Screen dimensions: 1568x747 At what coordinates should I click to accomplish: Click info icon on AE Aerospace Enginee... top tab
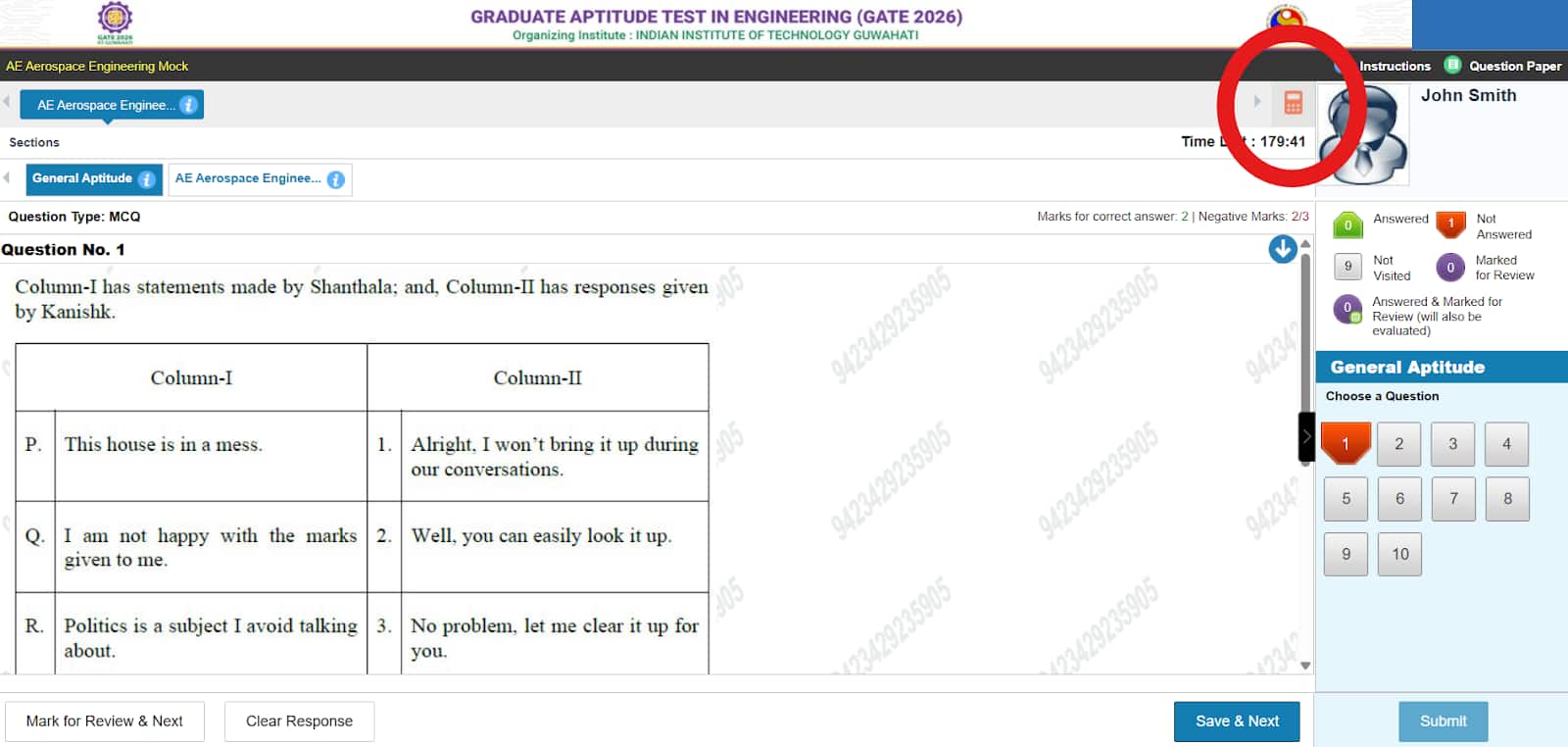(189, 105)
